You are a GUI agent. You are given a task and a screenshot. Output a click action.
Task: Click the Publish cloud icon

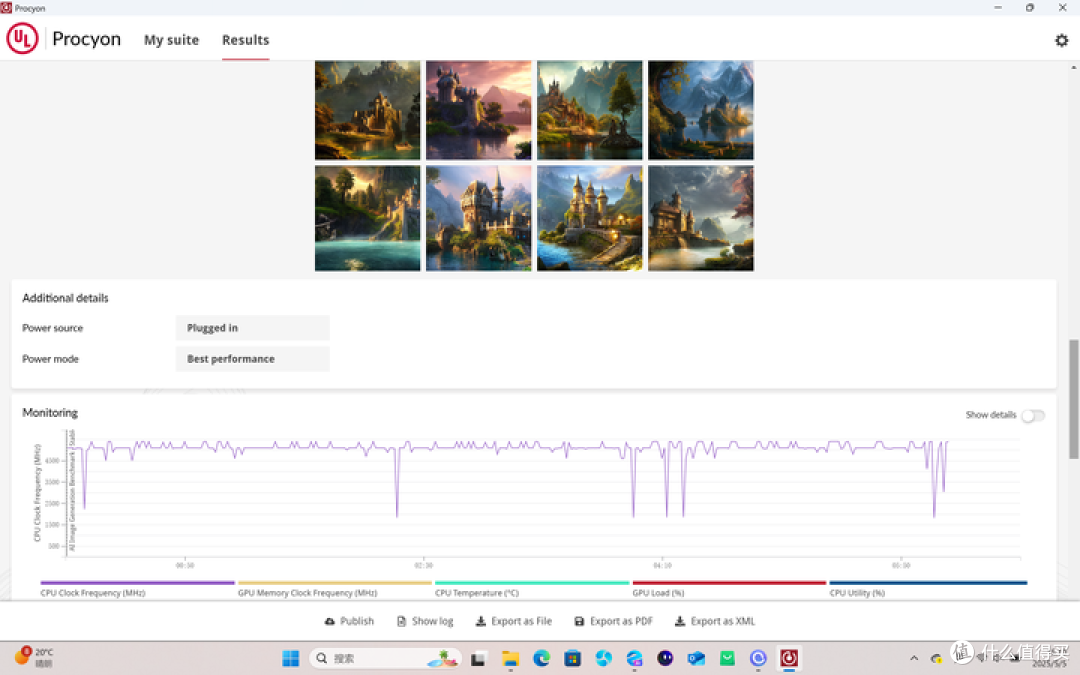330,621
